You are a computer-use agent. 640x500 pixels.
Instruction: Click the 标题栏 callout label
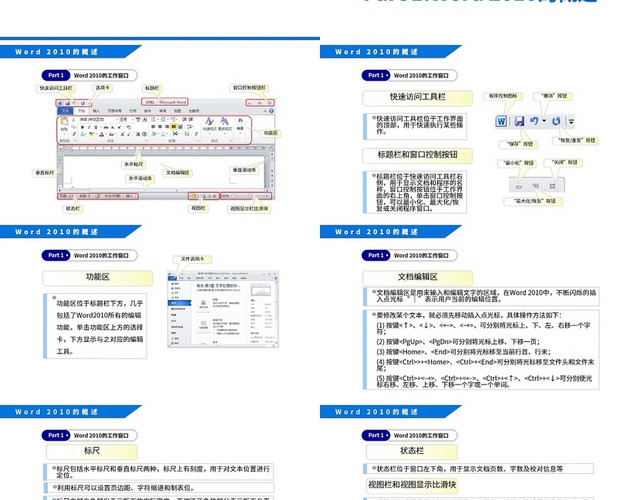click(x=152, y=88)
